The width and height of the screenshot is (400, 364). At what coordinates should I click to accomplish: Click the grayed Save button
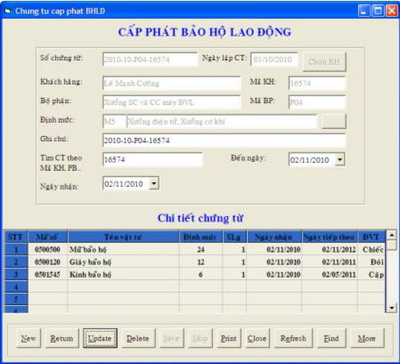(x=172, y=338)
